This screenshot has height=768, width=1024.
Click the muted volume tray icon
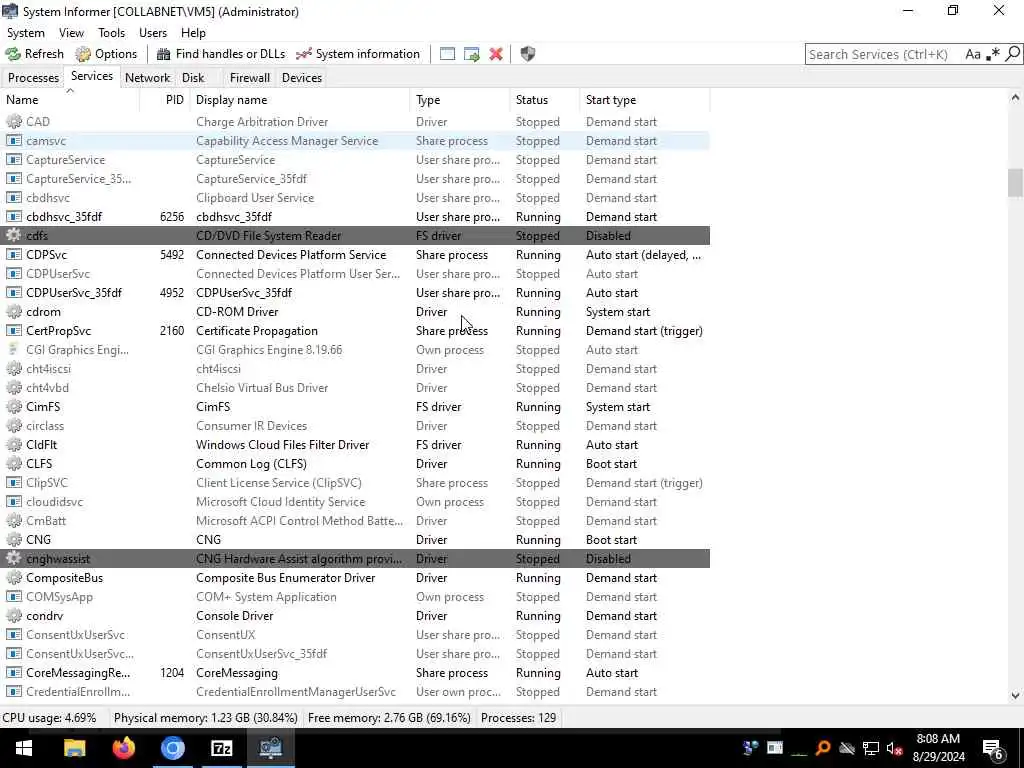[895, 748]
